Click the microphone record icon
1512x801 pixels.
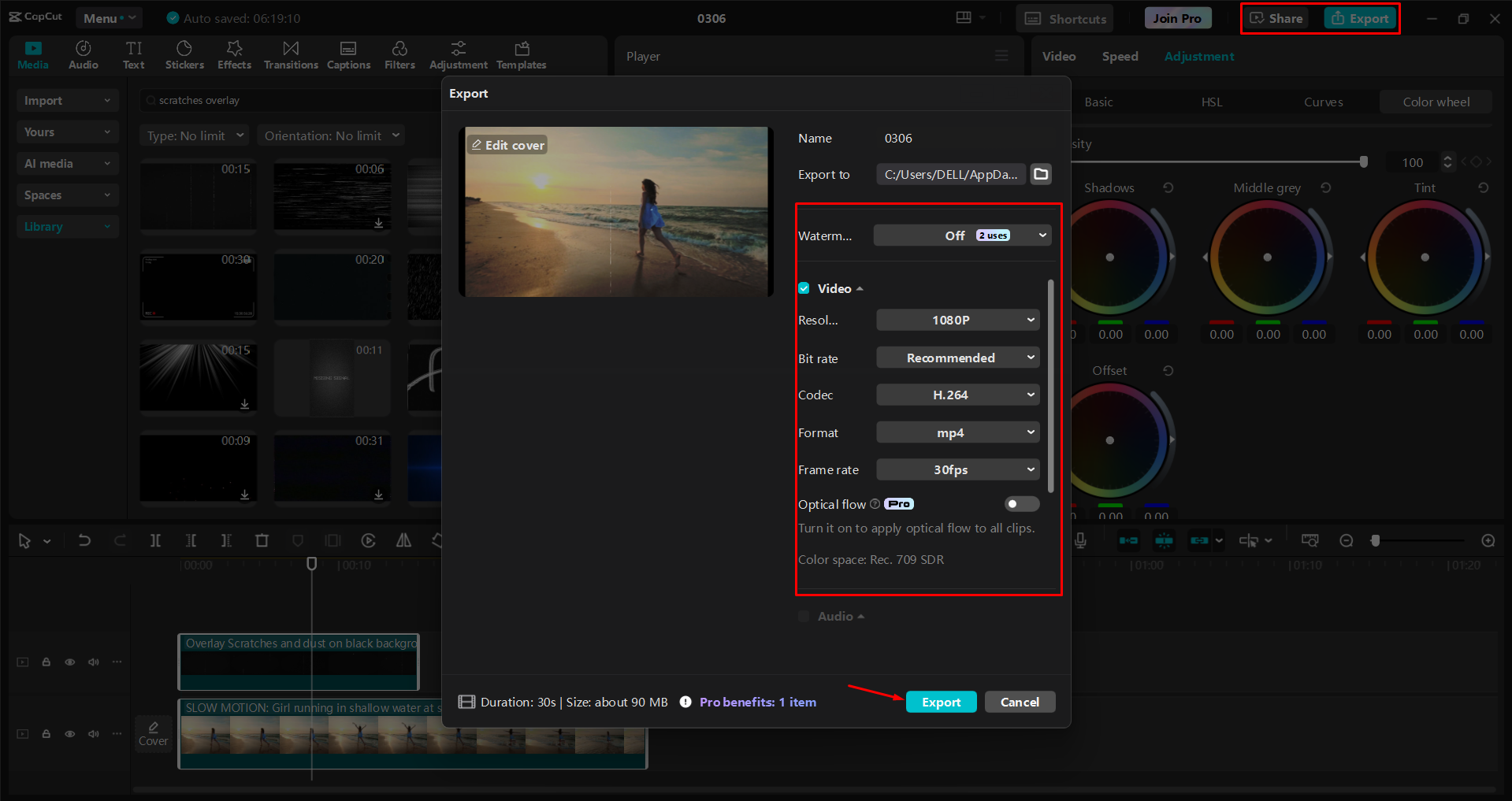pyautogui.click(x=1080, y=540)
